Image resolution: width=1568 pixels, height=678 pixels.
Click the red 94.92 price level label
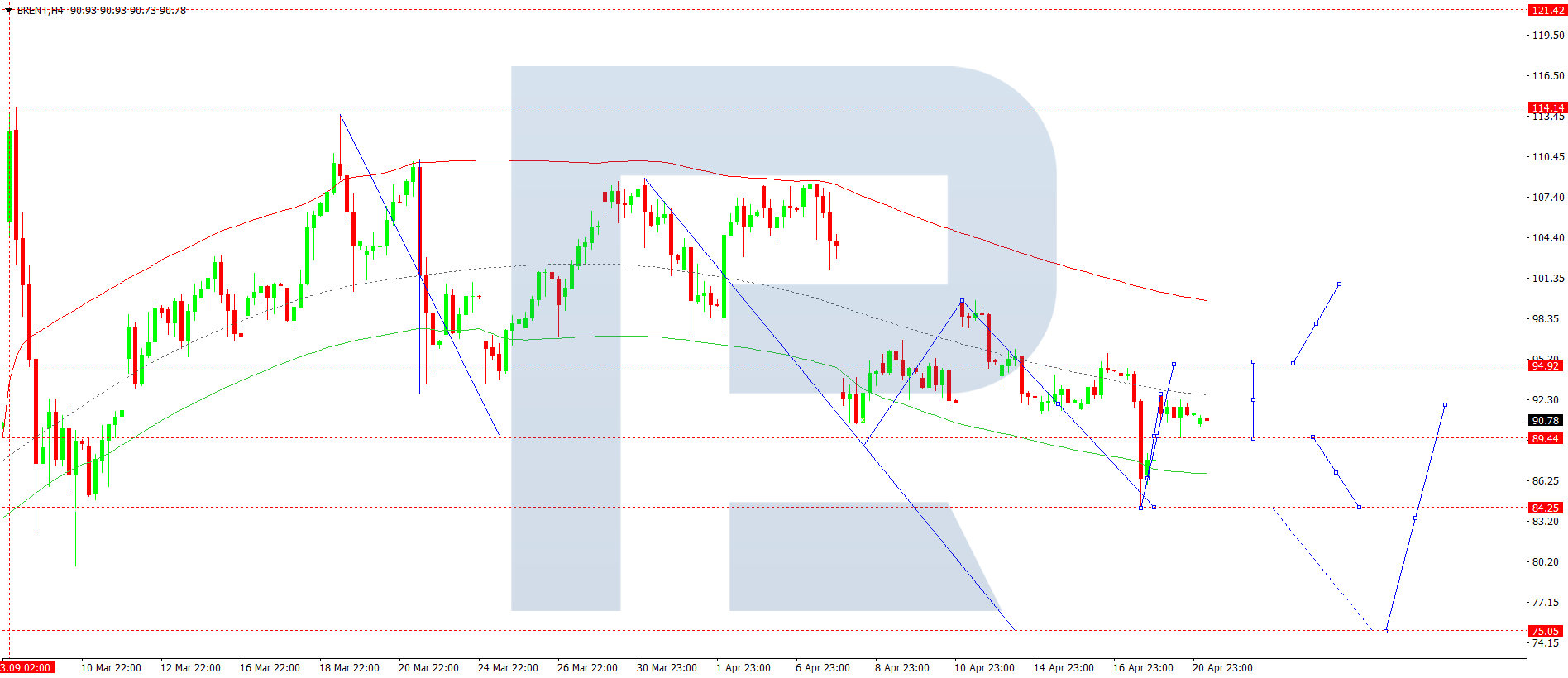click(x=1545, y=365)
